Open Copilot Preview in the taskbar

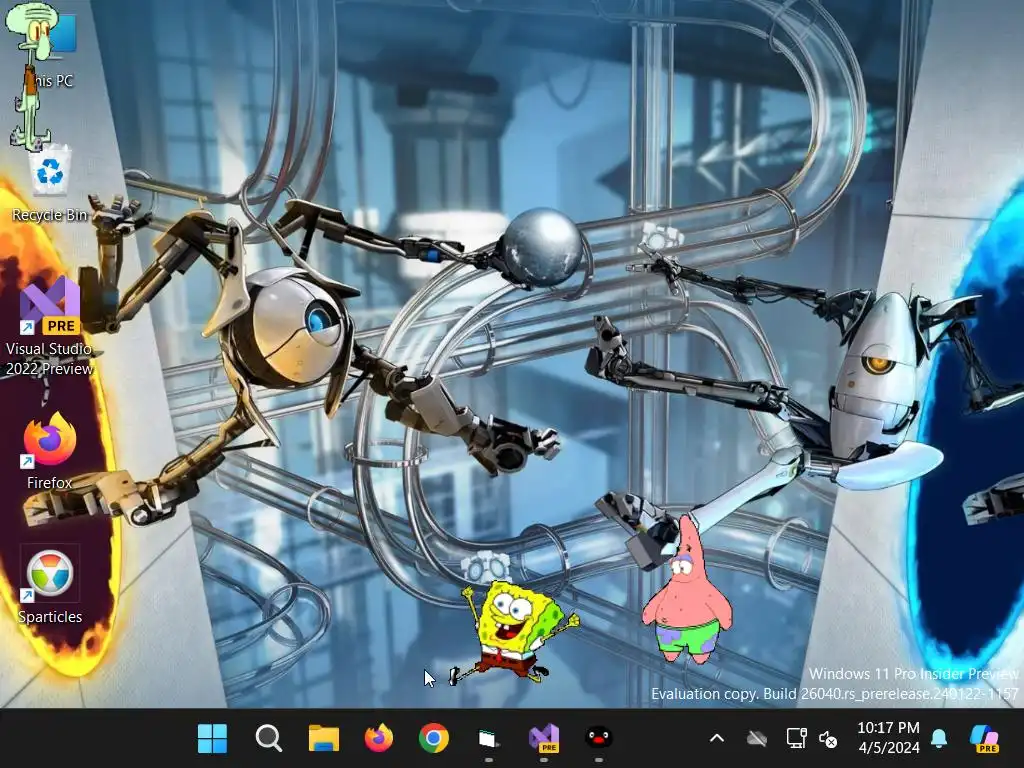984,739
